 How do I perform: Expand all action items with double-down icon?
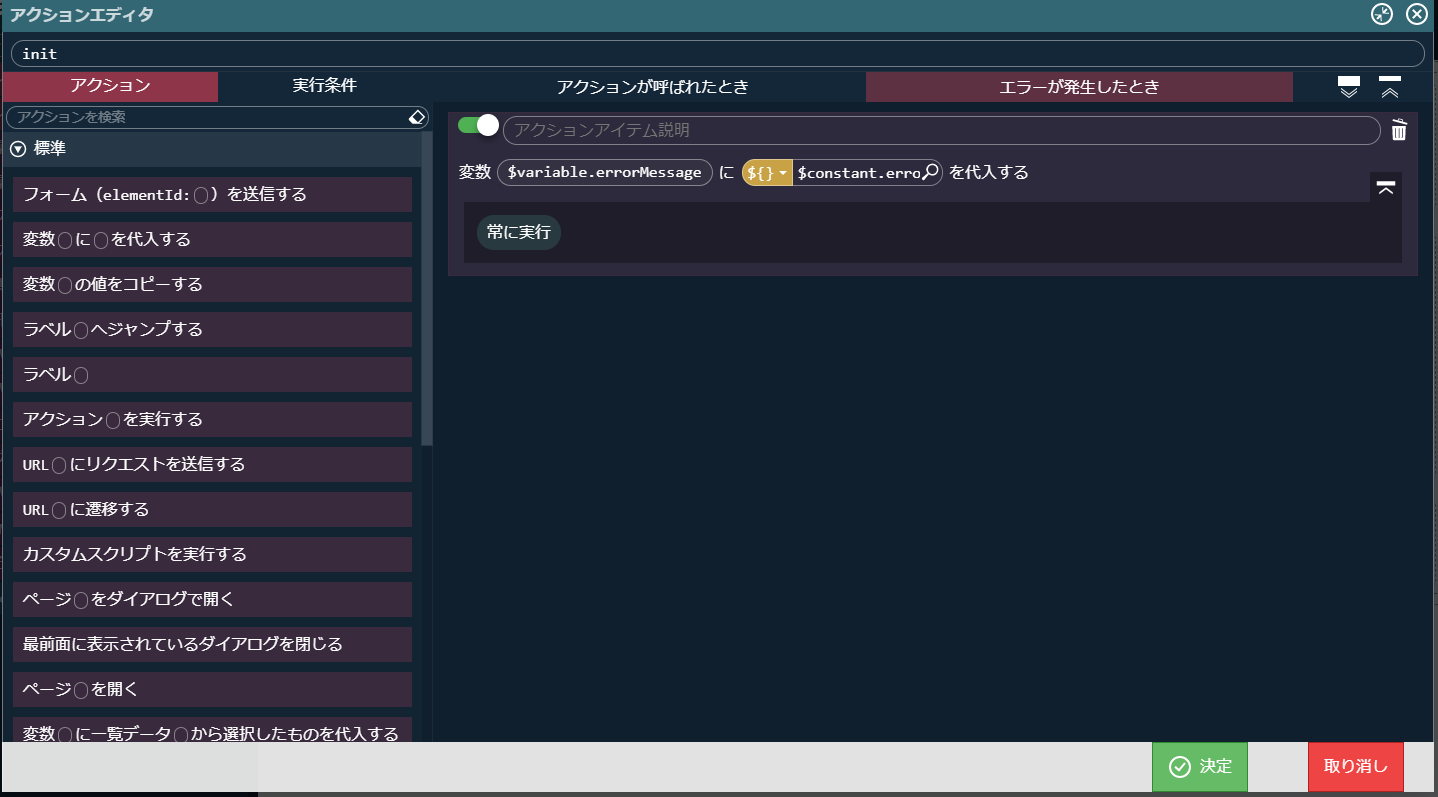(1349, 87)
